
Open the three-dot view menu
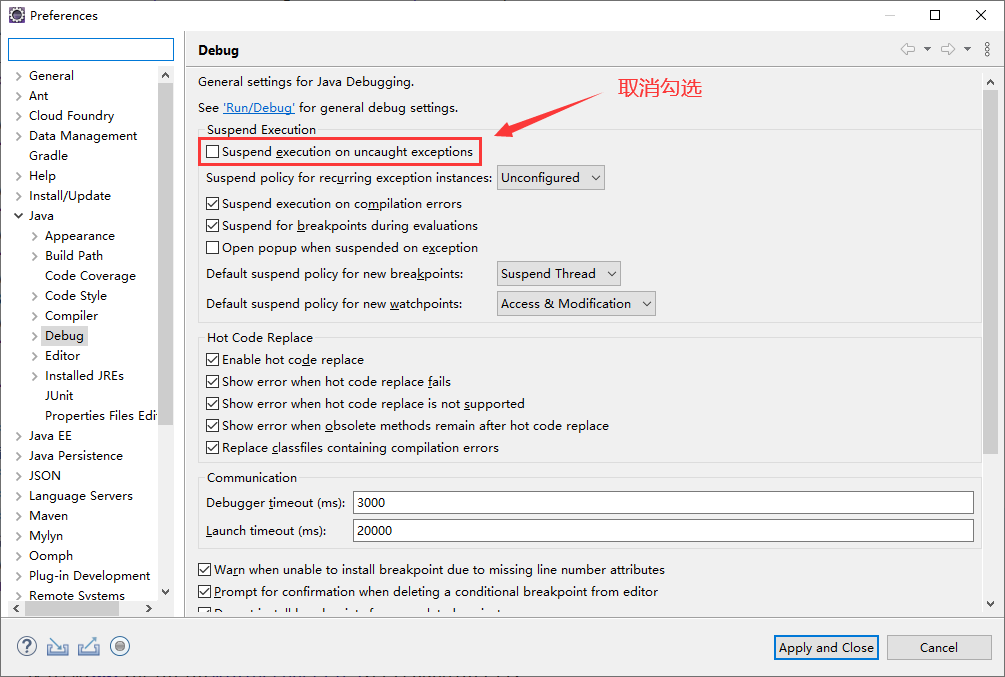click(x=987, y=49)
